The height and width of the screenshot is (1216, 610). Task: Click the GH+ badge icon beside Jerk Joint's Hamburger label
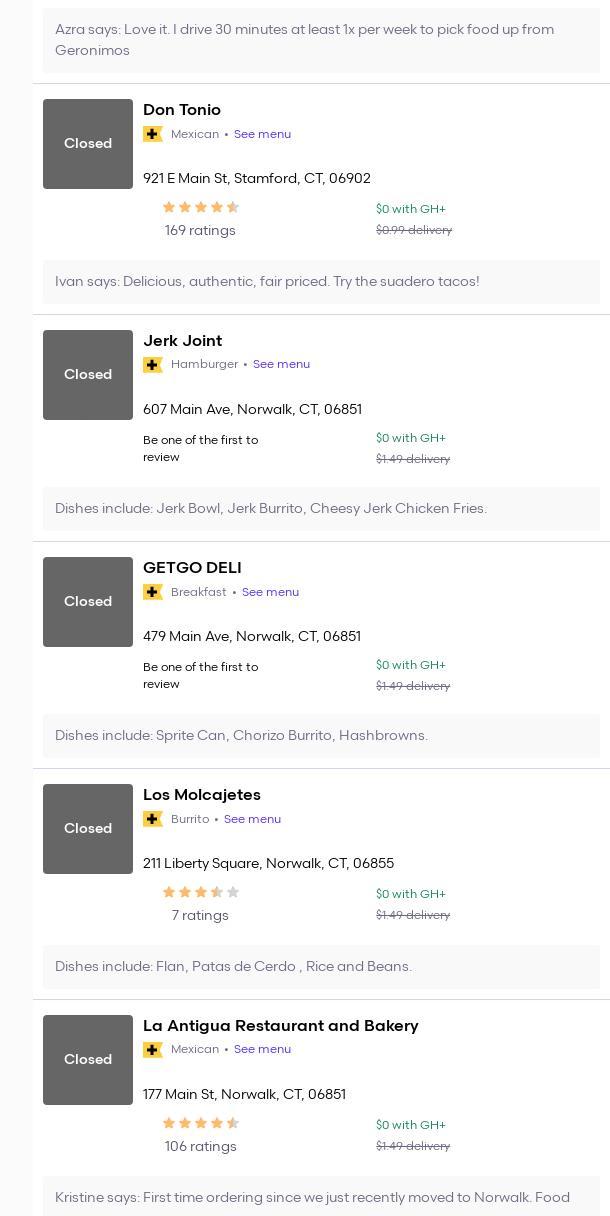coord(153,365)
